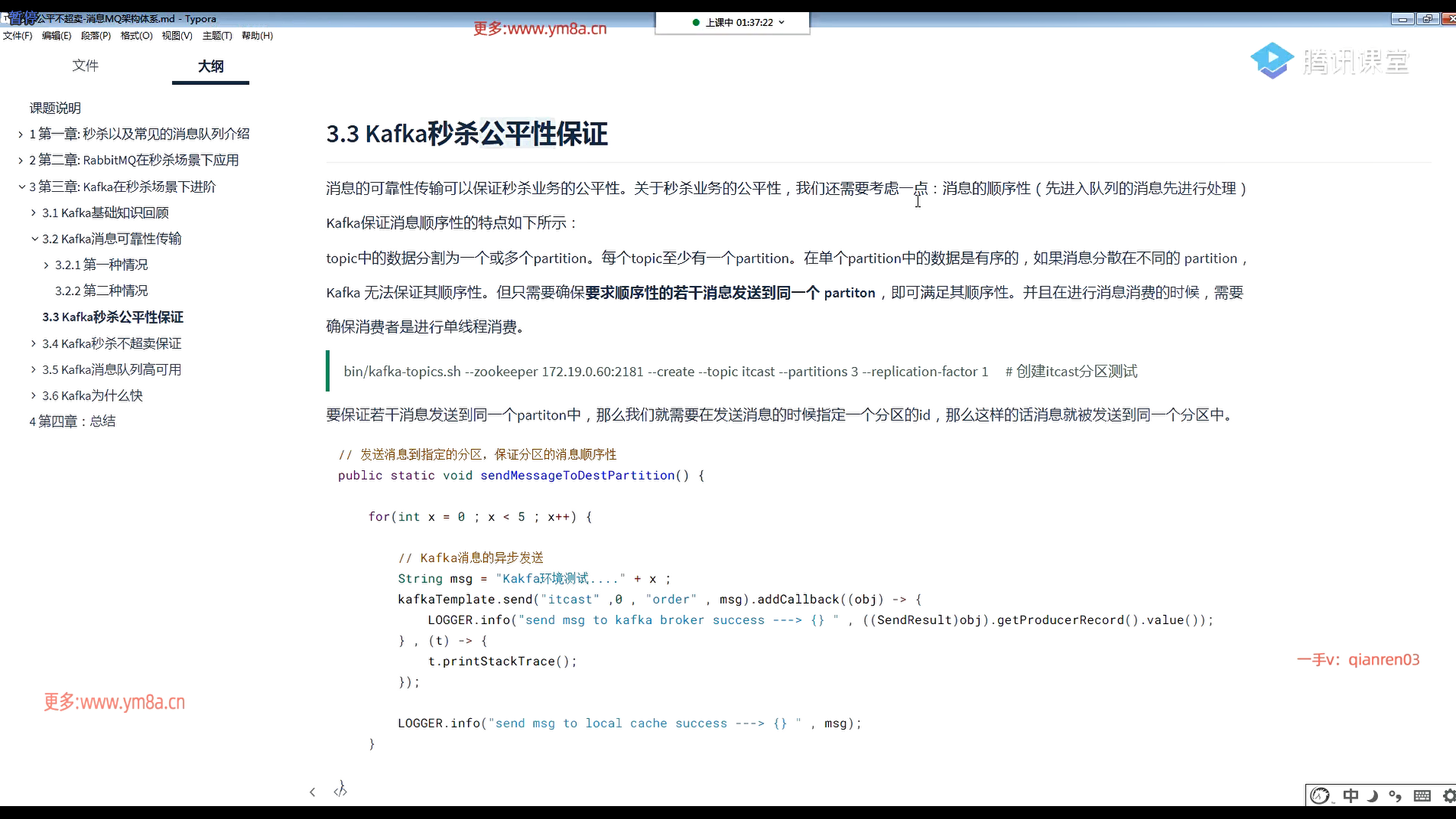Switch to the 文件 sidebar tab
Image resolution: width=1456 pixels, height=819 pixels.
click(x=85, y=66)
